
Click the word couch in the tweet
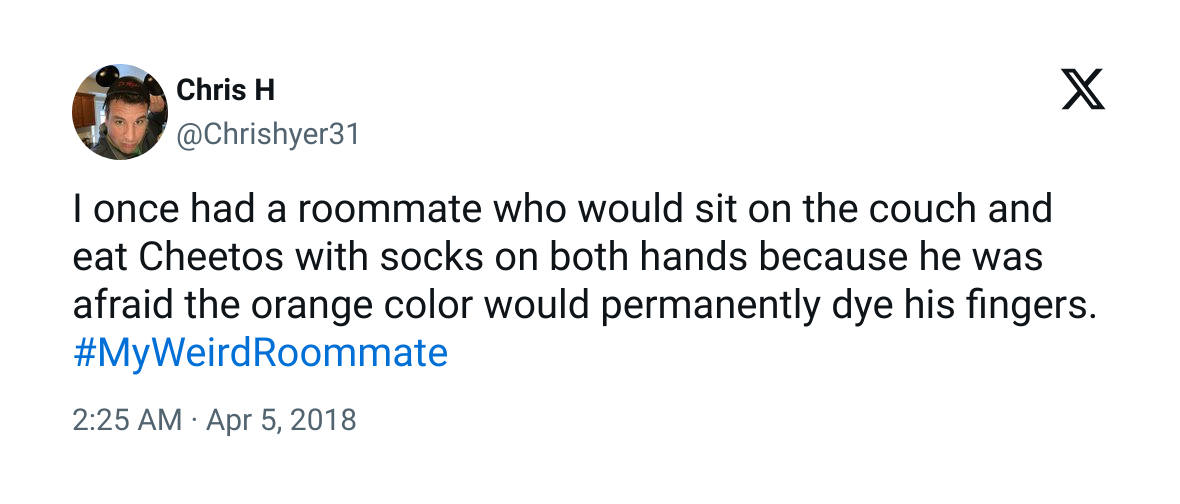click(x=922, y=208)
